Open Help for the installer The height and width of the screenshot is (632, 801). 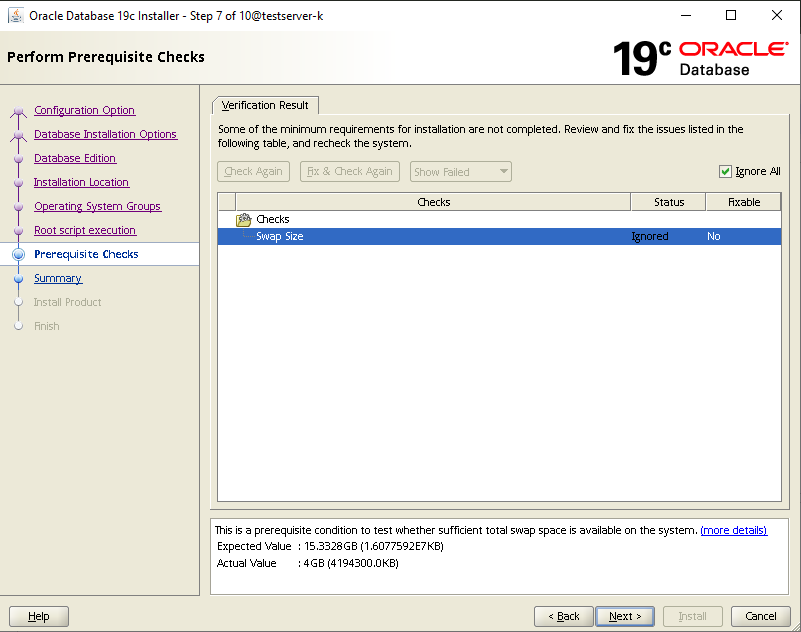[39, 616]
